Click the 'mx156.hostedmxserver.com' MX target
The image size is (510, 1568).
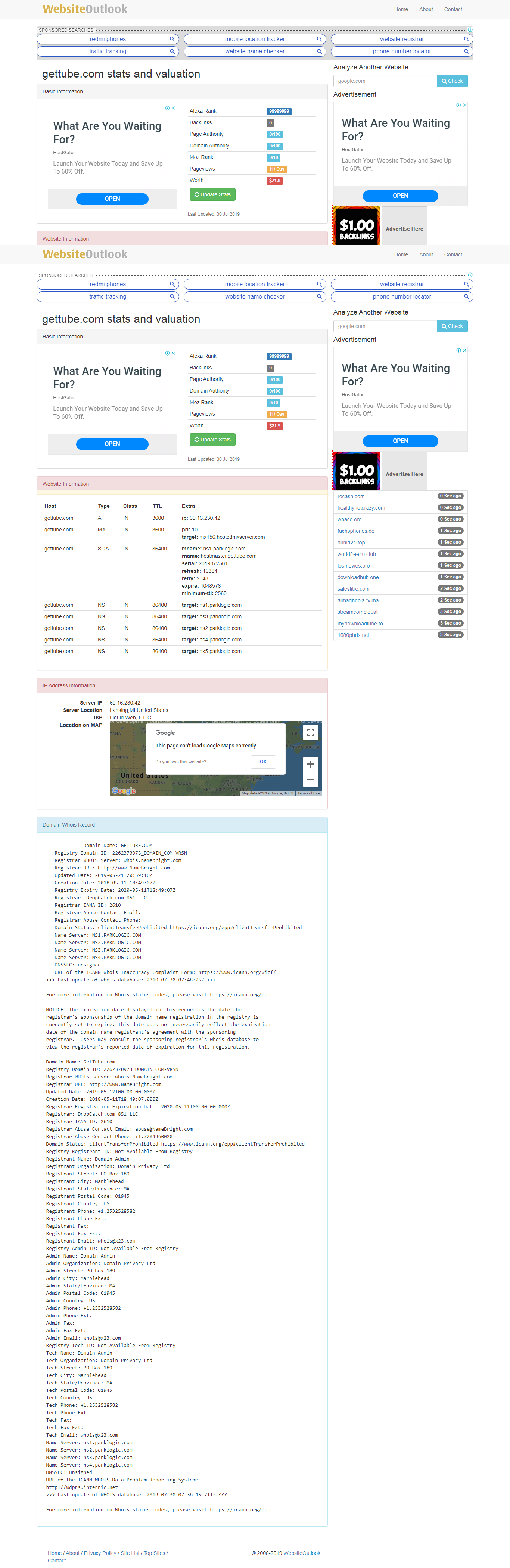tap(232, 537)
